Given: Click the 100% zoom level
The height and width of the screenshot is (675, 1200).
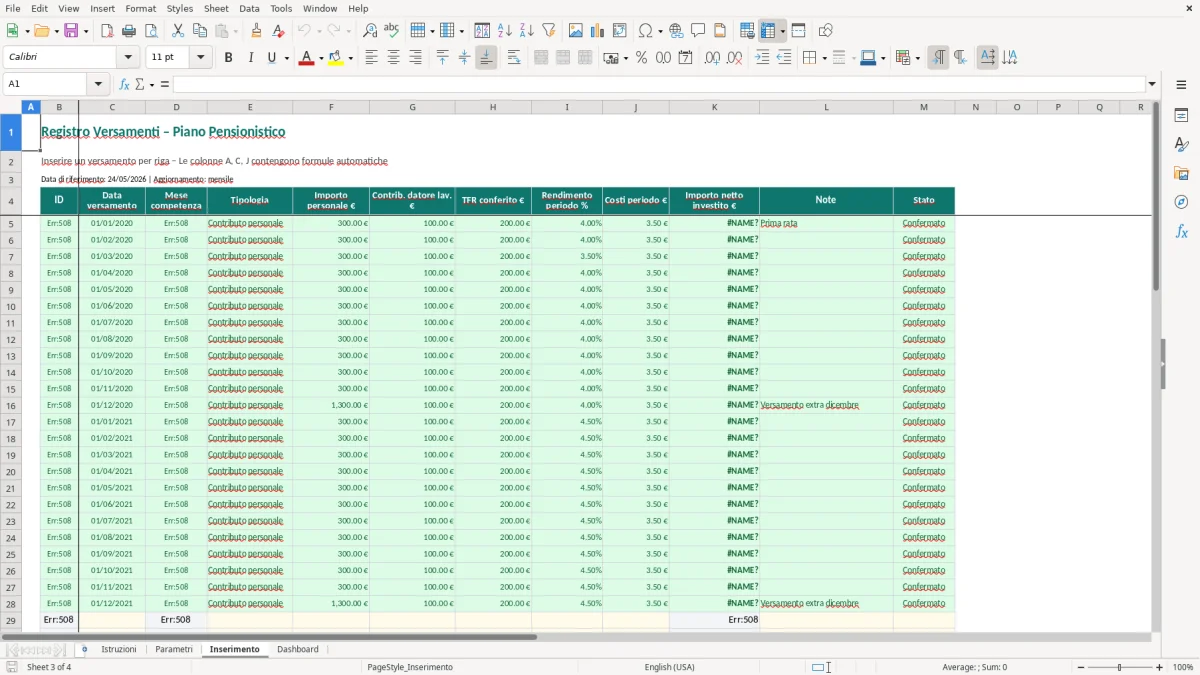Looking at the screenshot, I should [x=1183, y=667].
